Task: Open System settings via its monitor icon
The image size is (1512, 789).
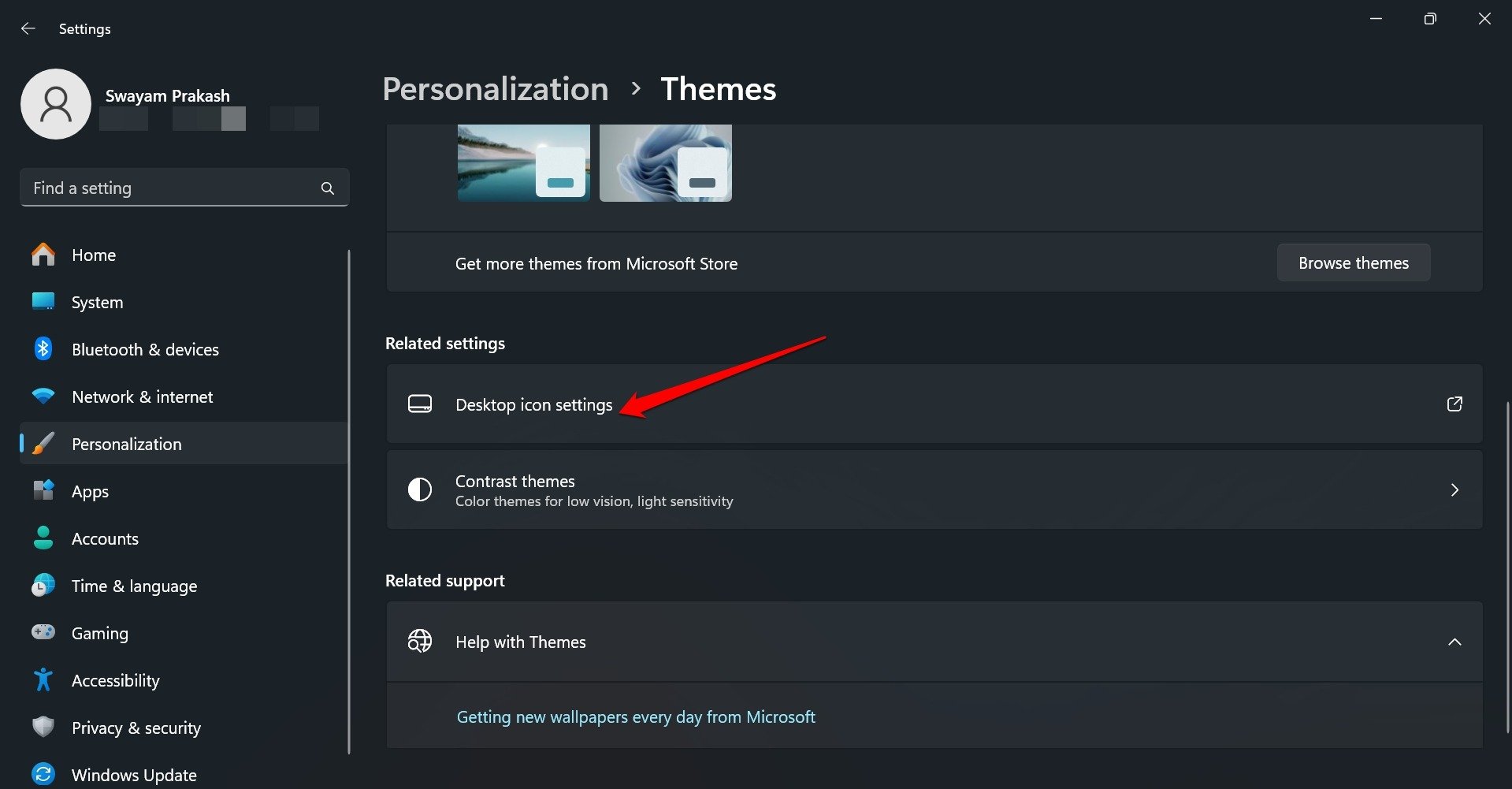Action: point(43,302)
